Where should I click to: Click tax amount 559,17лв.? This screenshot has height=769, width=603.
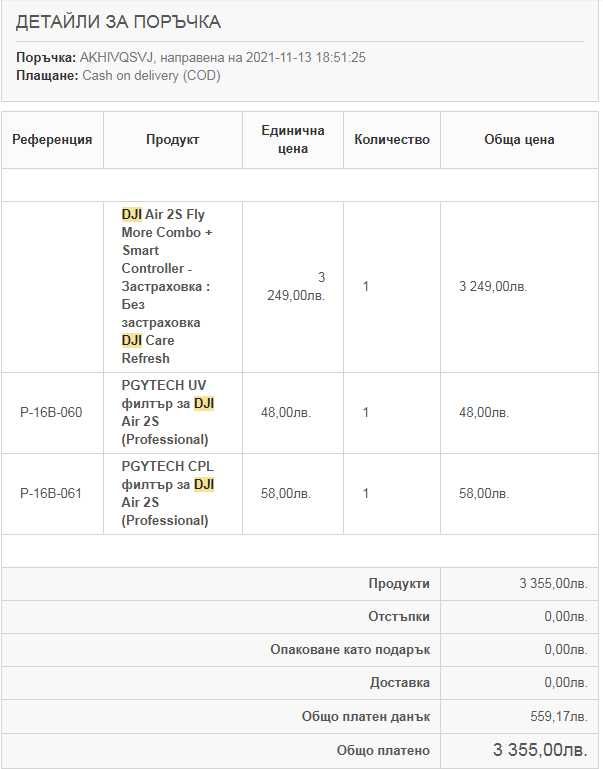(x=558, y=717)
